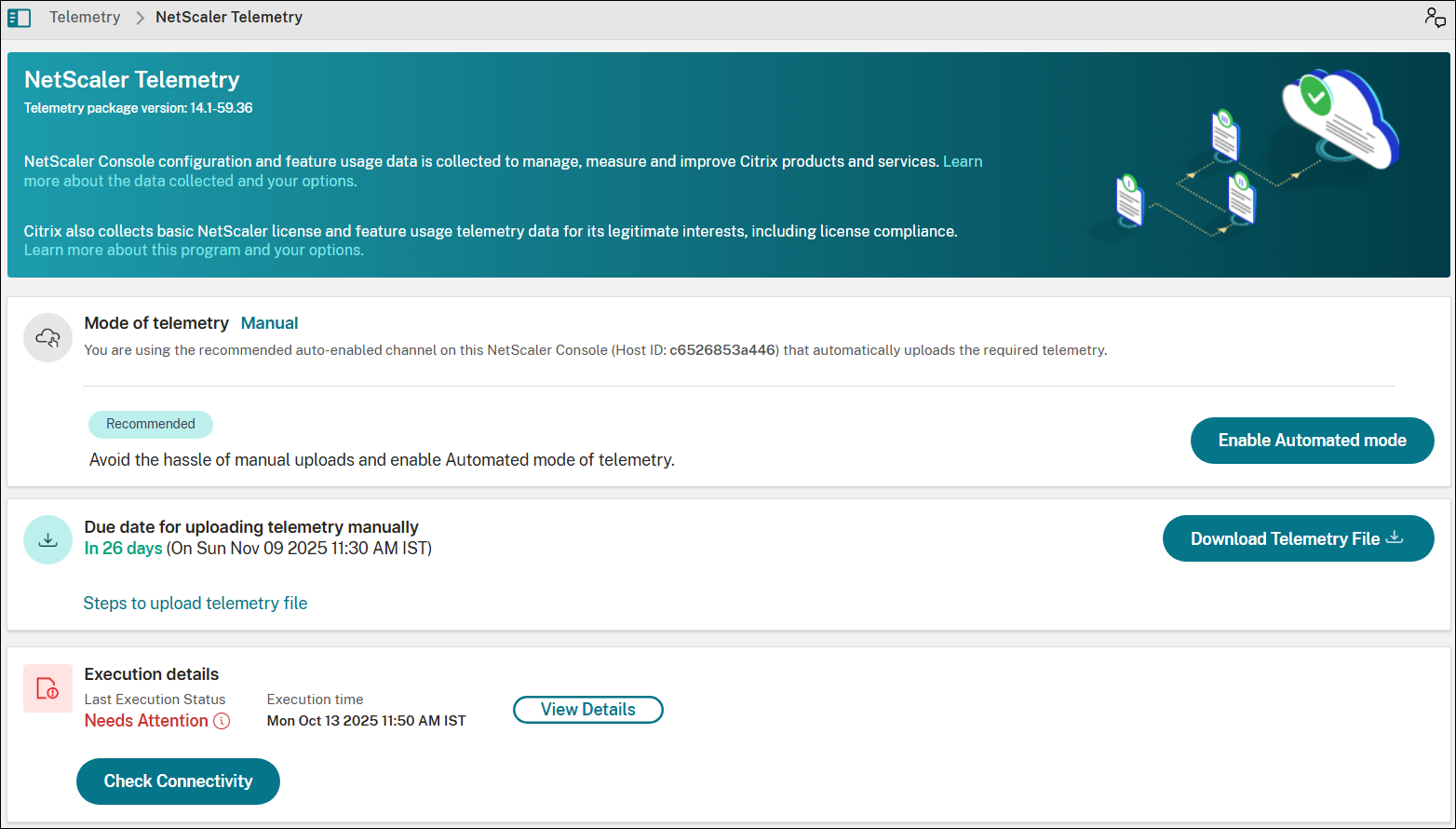Follow Learn more about this program link
The height and width of the screenshot is (829, 1456).
pyautogui.click(x=194, y=250)
